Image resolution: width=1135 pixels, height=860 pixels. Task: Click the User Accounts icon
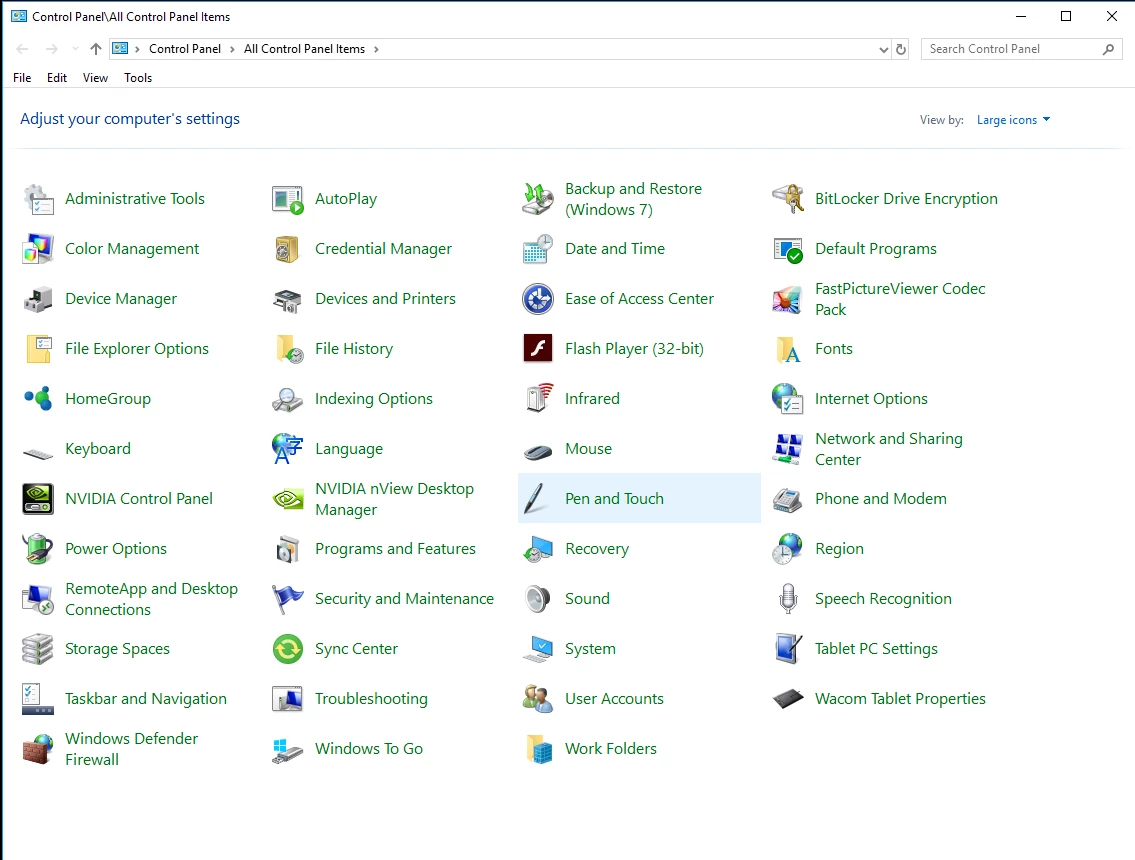(x=538, y=699)
